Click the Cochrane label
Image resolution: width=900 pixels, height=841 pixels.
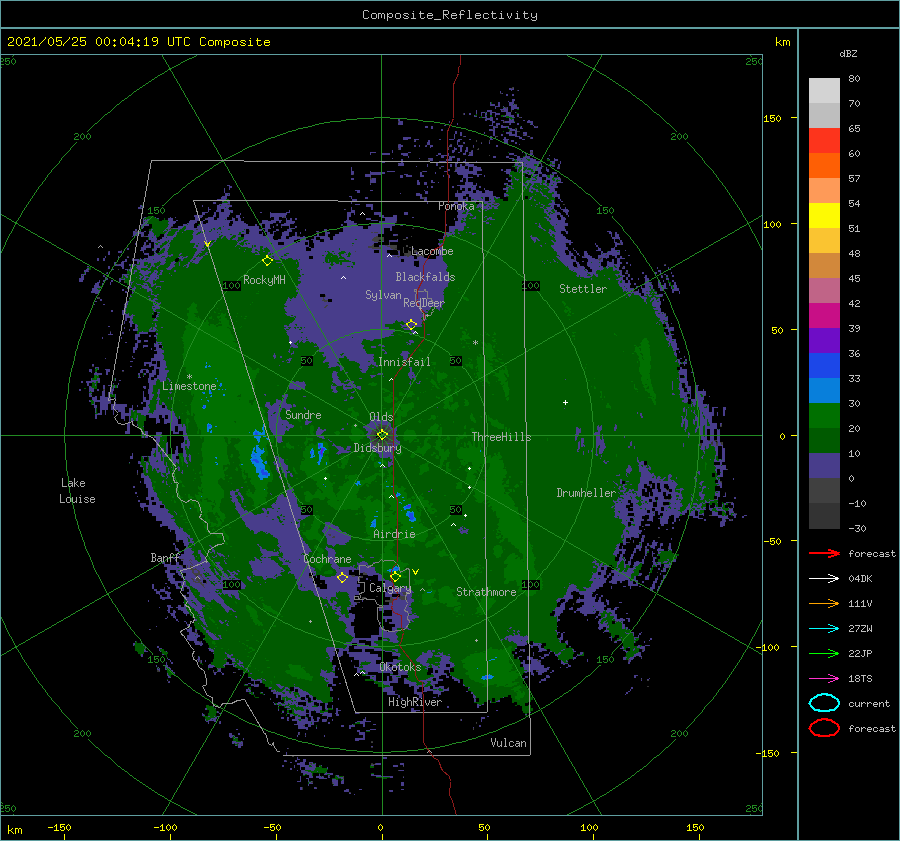coord(327,559)
